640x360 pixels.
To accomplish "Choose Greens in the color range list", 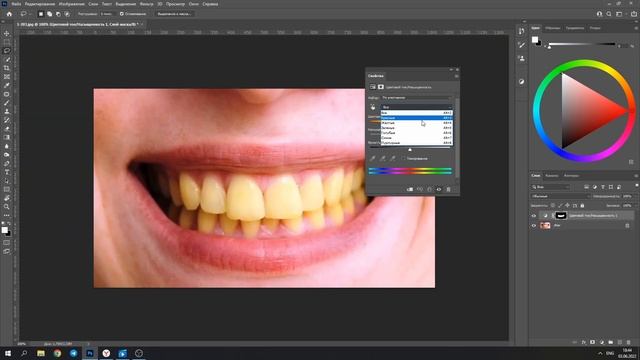I will tap(417, 128).
